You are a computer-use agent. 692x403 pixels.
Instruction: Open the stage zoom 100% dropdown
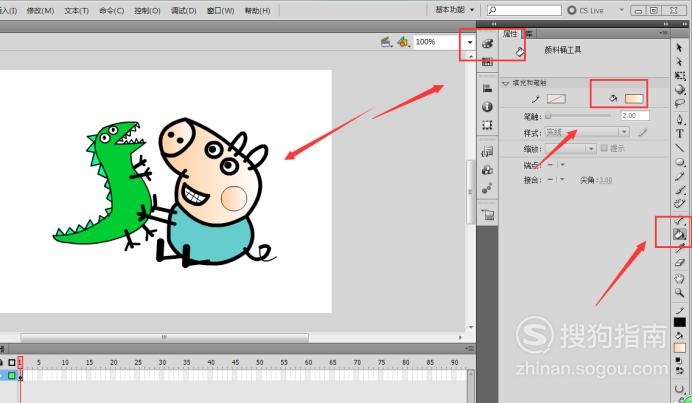tap(470, 42)
